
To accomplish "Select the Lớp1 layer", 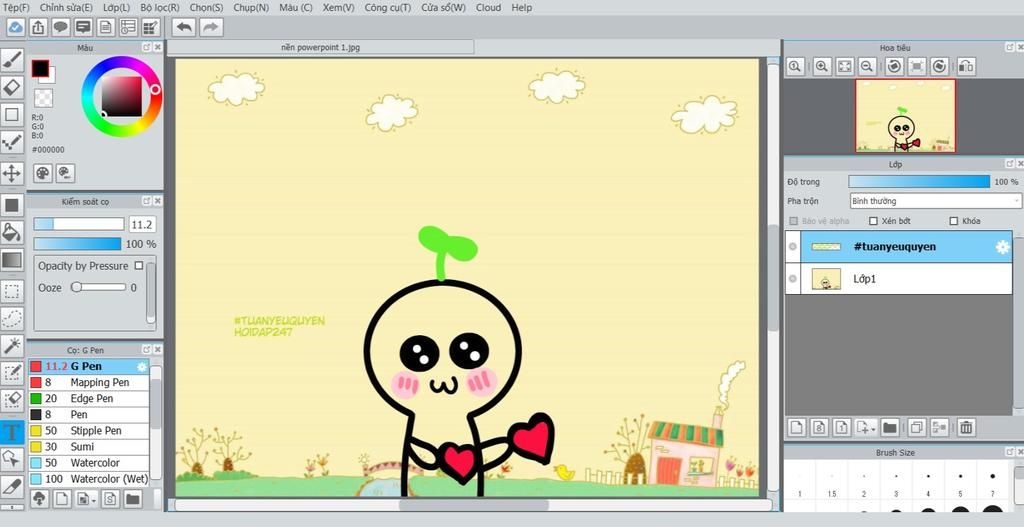I will point(899,279).
